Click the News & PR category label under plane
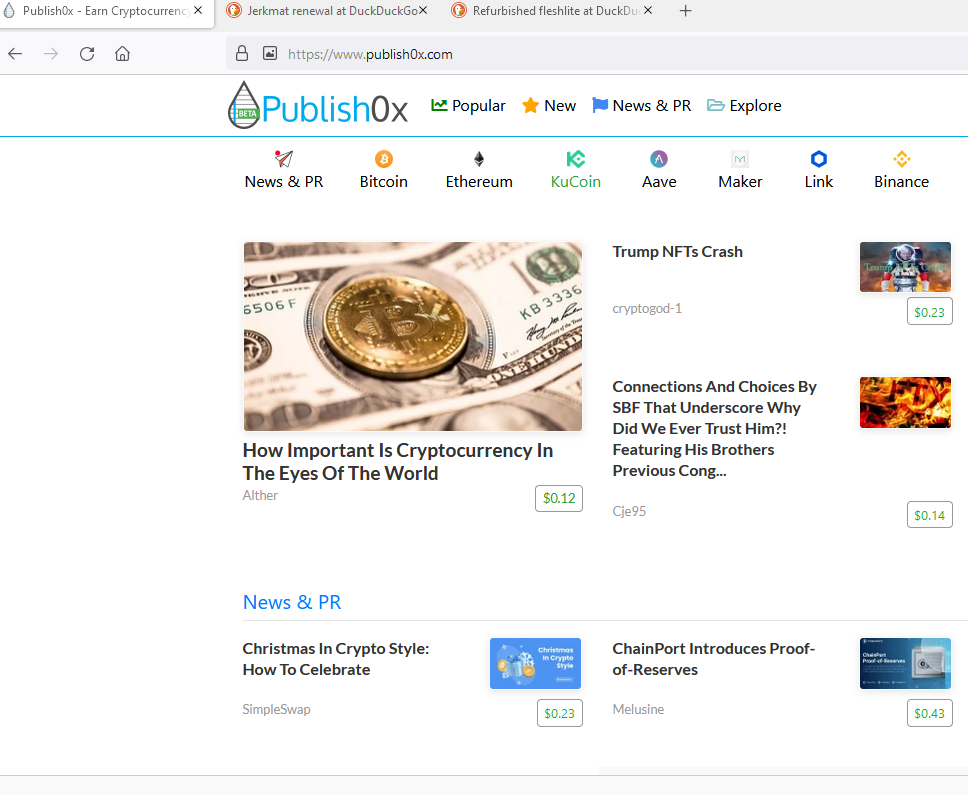Image resolution: width=968 pixels, height=795 pixels. [284, 181]
